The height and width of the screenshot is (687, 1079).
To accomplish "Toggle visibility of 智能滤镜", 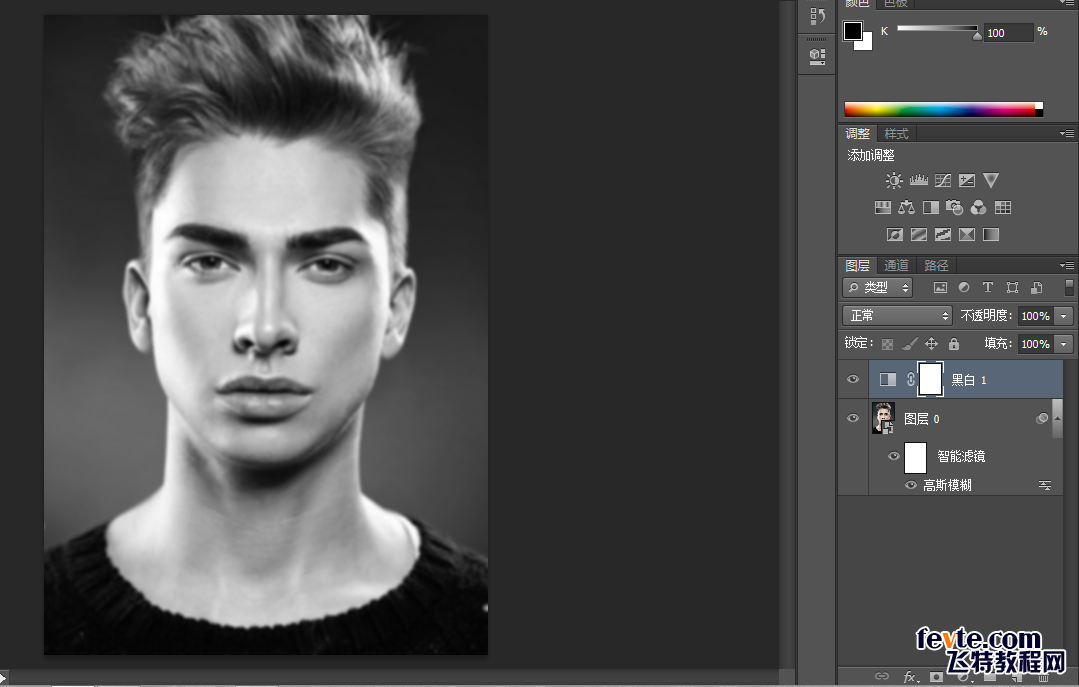I will coord(893,456).
